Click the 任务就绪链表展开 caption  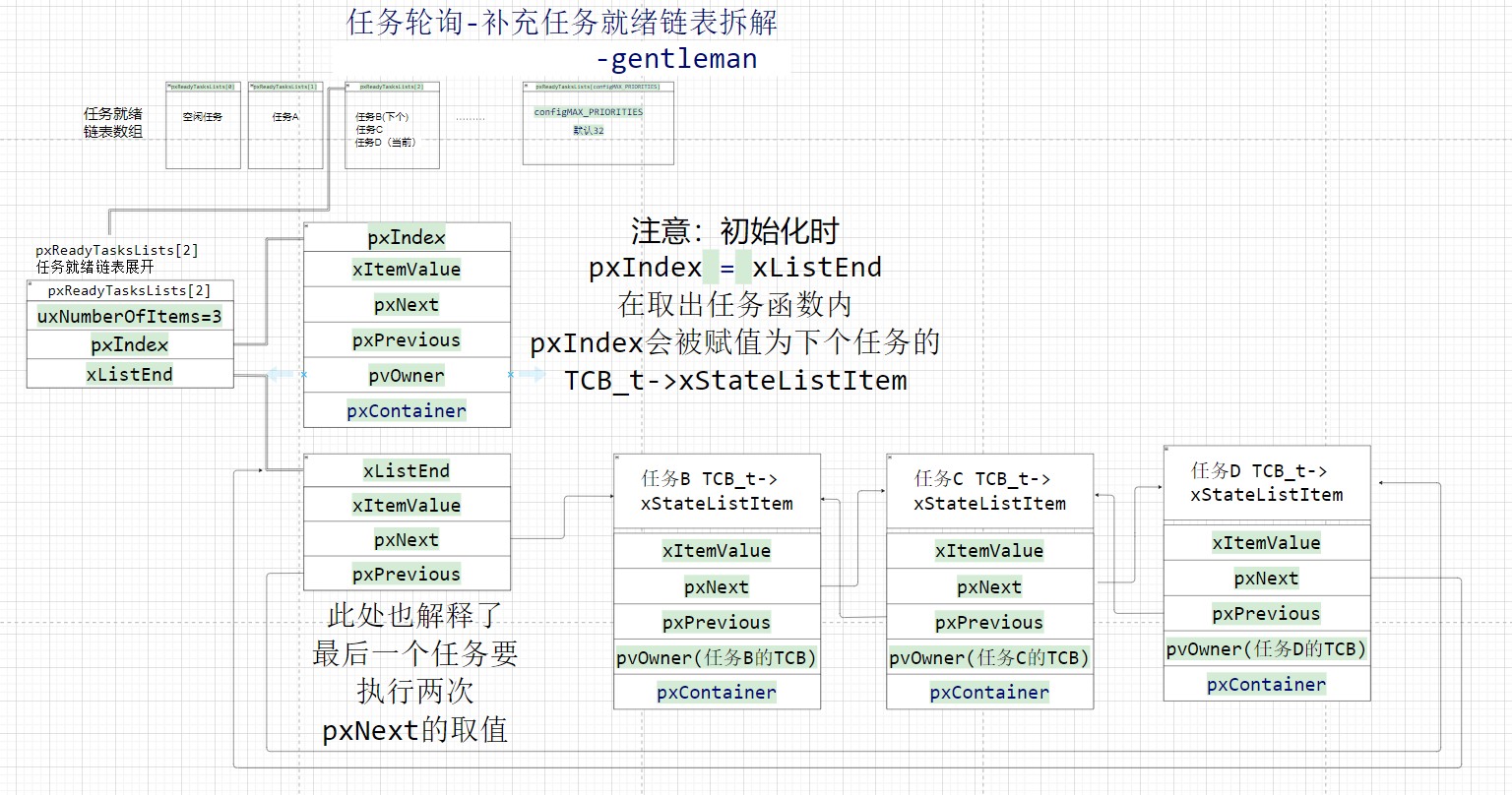point(95,267)
